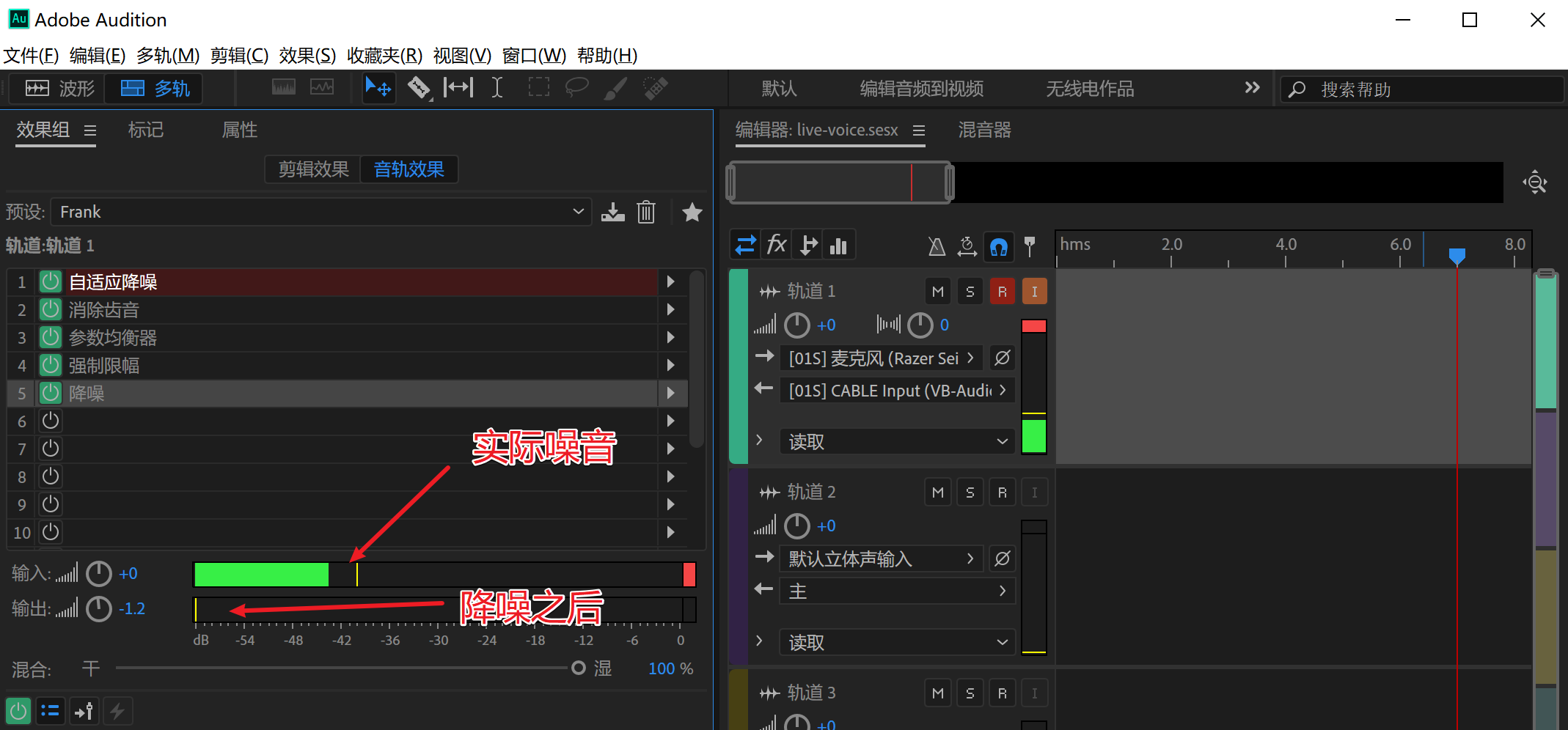Click the fx effects icon above the tracks
This screenshot has width=1568, height=730.
[776, 245]
